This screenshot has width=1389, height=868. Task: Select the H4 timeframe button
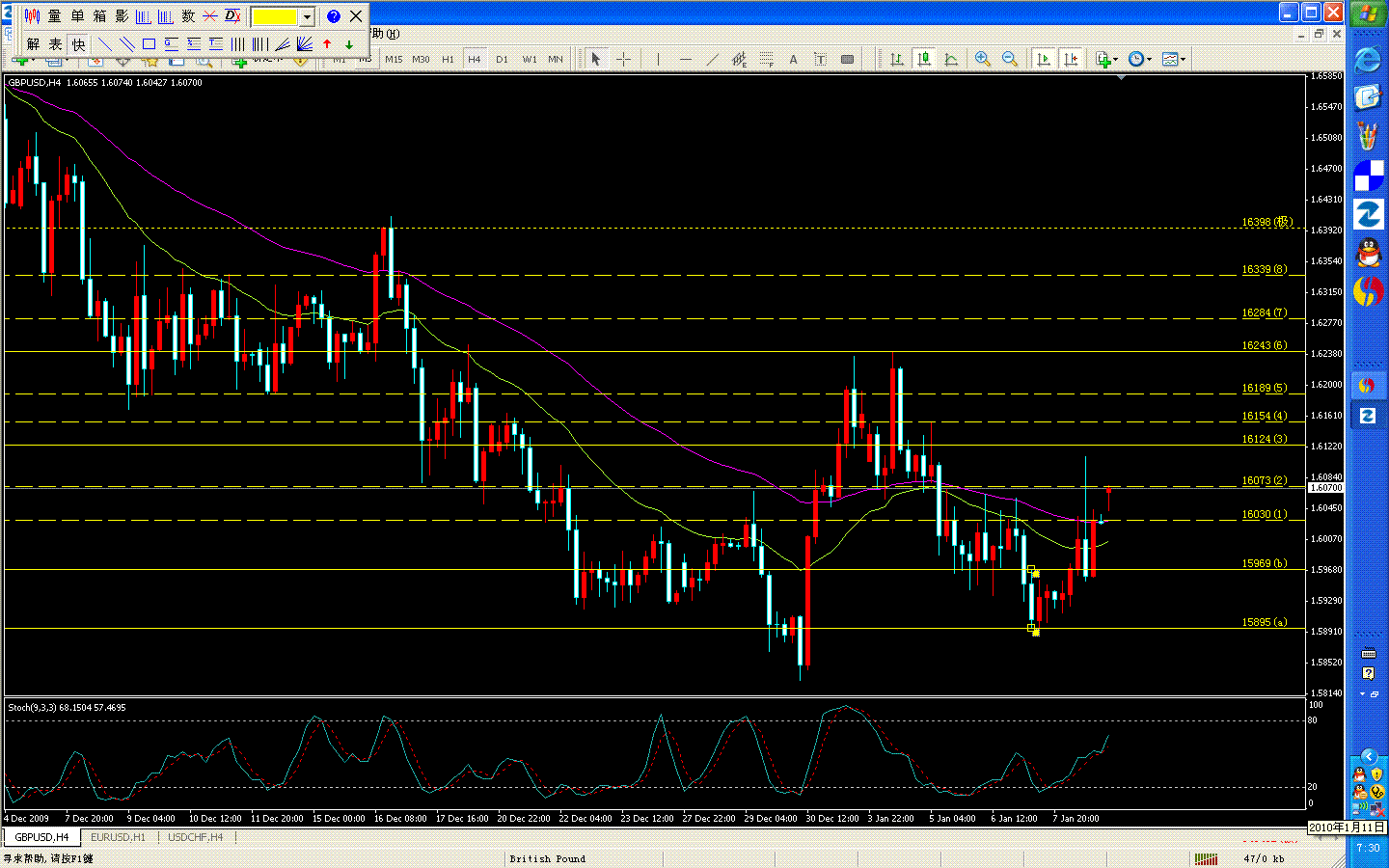pos(475,60)
